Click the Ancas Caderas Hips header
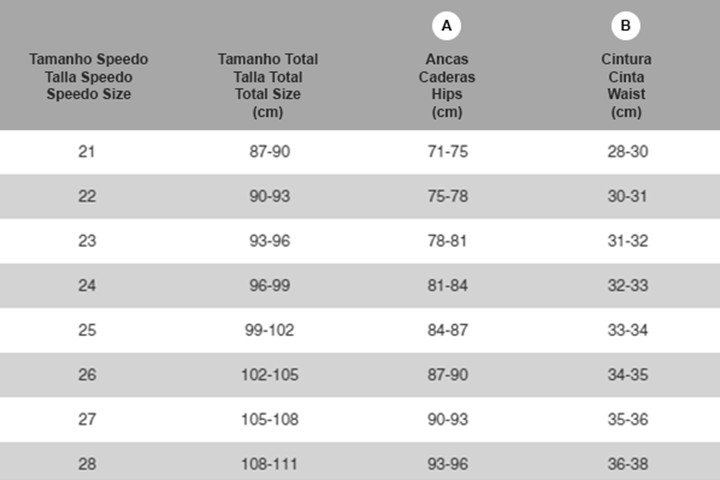Image resolution: width=720 pixels, height=480 pixels. point(447,85)
